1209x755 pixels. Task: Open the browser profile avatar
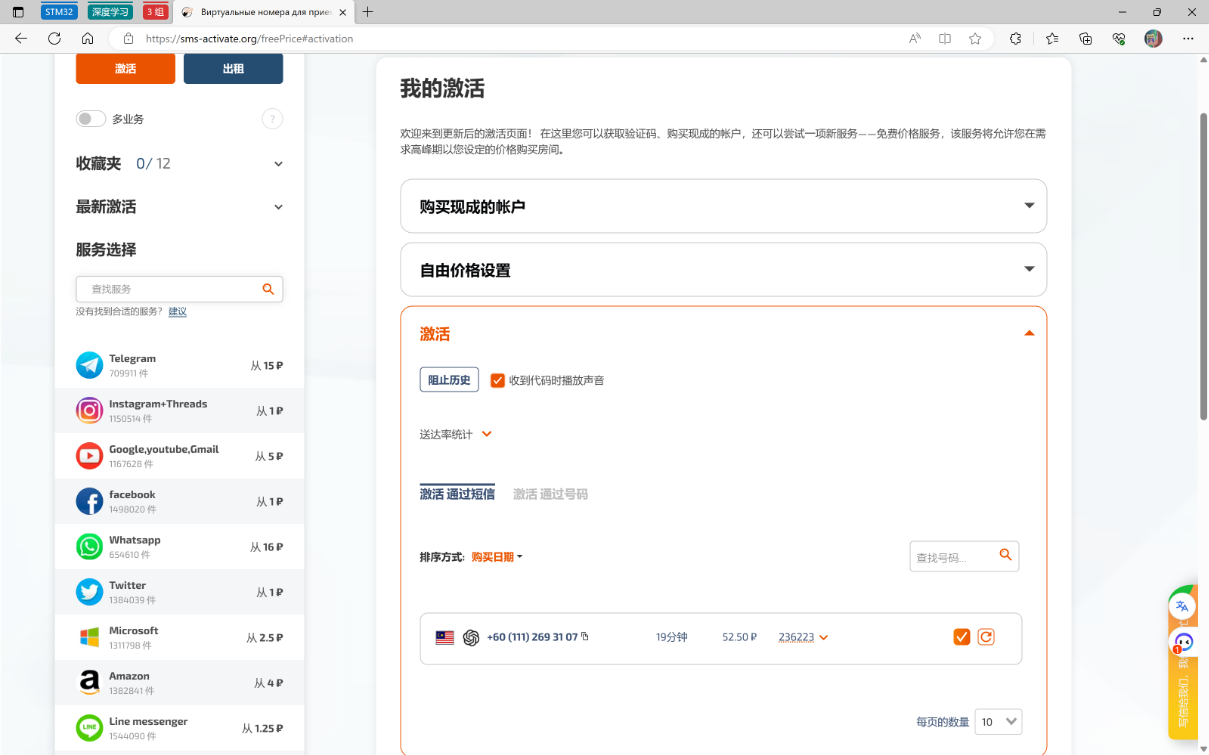pyautogui.click(x=1153, y=38)
